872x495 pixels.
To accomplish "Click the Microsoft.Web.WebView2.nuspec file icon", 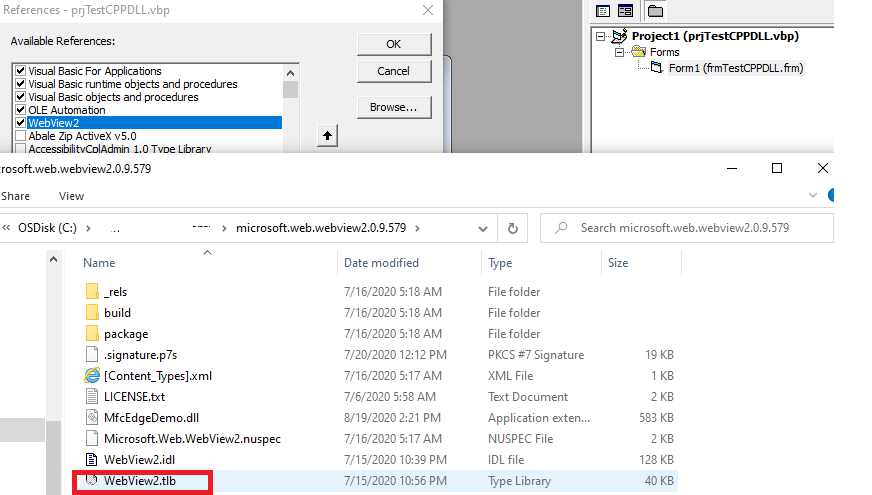I will (x=92, y=438).
